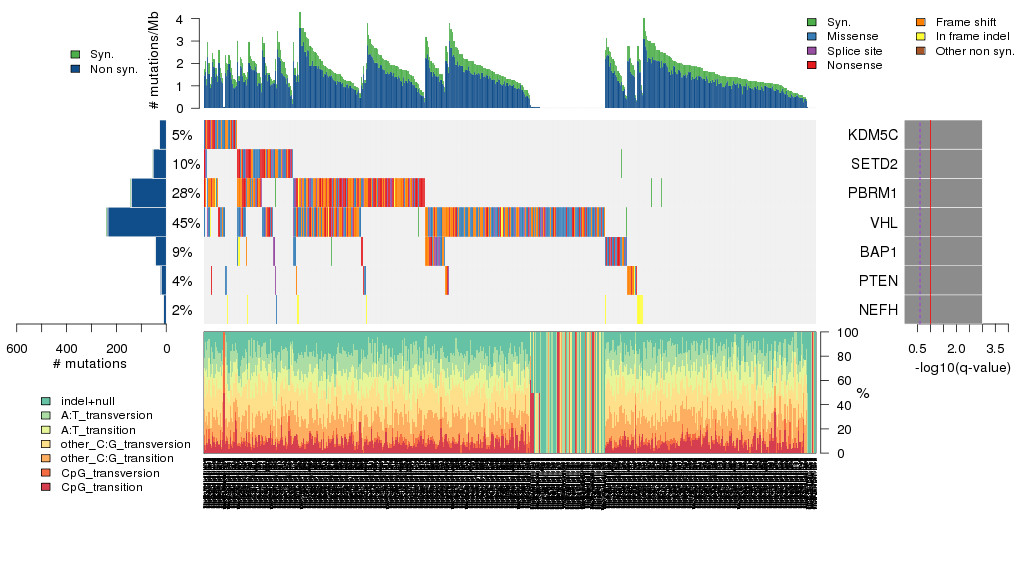Viewport: 1020px width, 564px height.
Task: Click the KDM5C gene label
Action: [x=872, y=136]
